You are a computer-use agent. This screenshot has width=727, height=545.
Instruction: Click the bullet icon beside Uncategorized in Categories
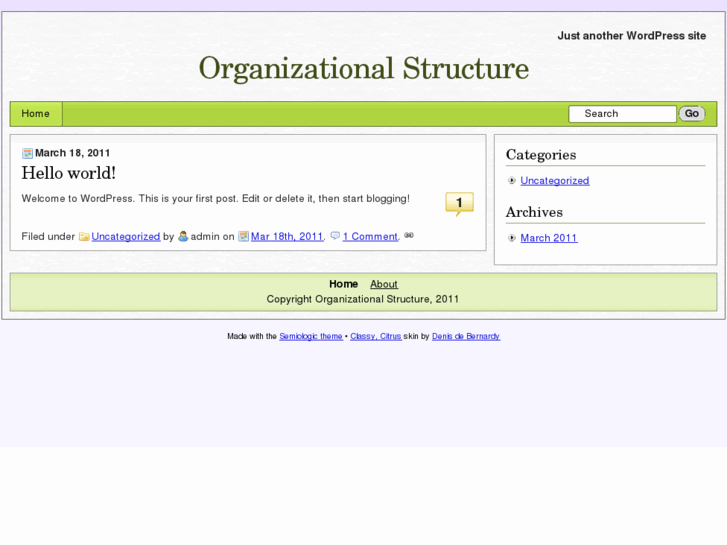pyautogui.click(x=512, y=180)
